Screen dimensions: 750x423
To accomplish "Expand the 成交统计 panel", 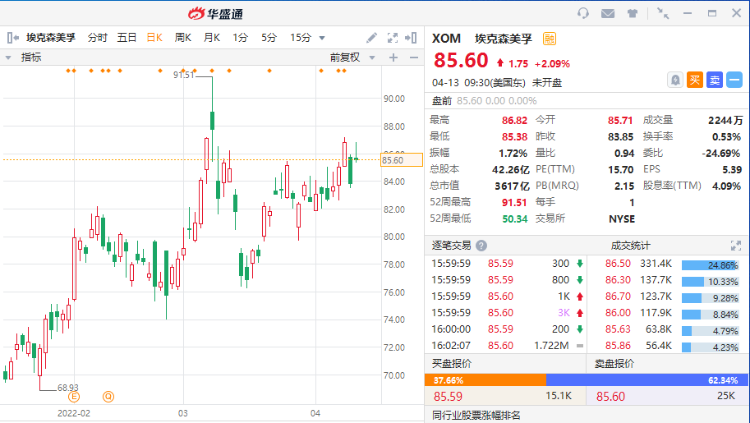I will 736,246.
